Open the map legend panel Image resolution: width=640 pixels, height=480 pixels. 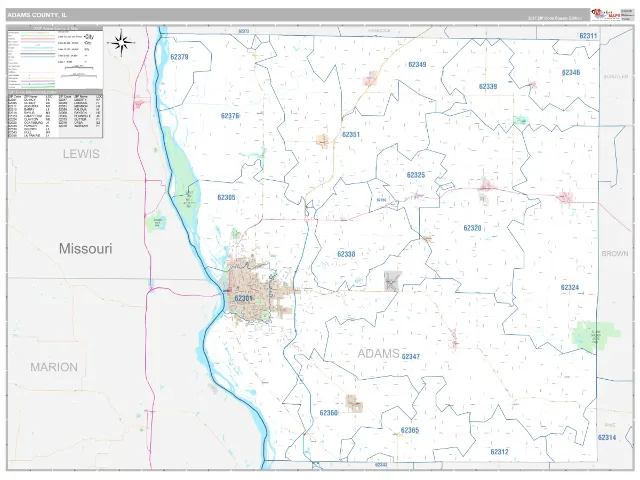point(56,58)
